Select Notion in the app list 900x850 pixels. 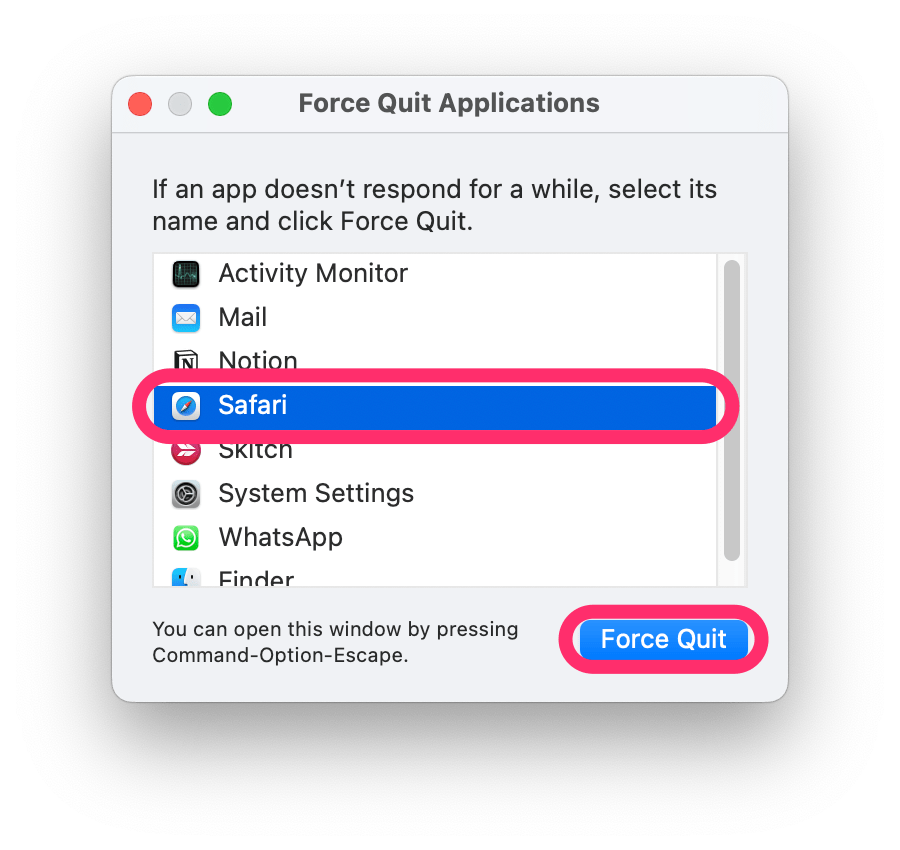click(435, 362)
